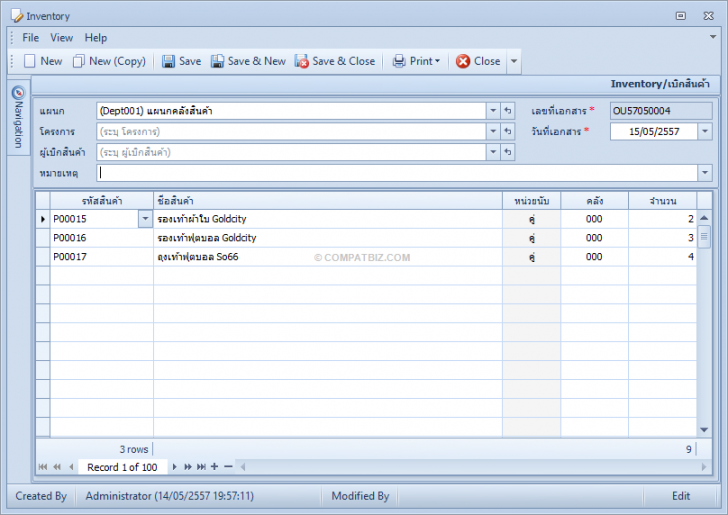The height and width of the screenshot is (515, 728).
Task: Go to previous page in record navigator
Action: pyautogui.click(x=57, y=467)
